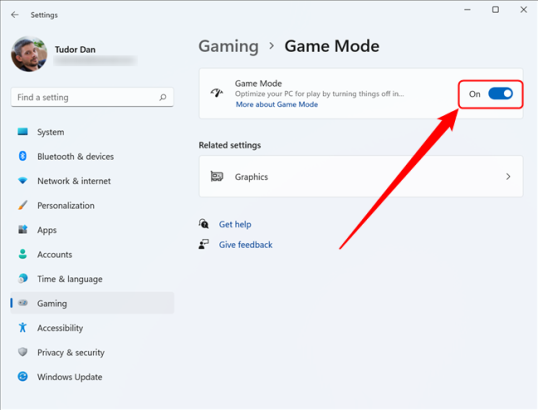The width and height of the screenshot is (538, 410).
Task: Click the Tudor Dan account name
Action: pyautogui.click(x=75, y=49)
